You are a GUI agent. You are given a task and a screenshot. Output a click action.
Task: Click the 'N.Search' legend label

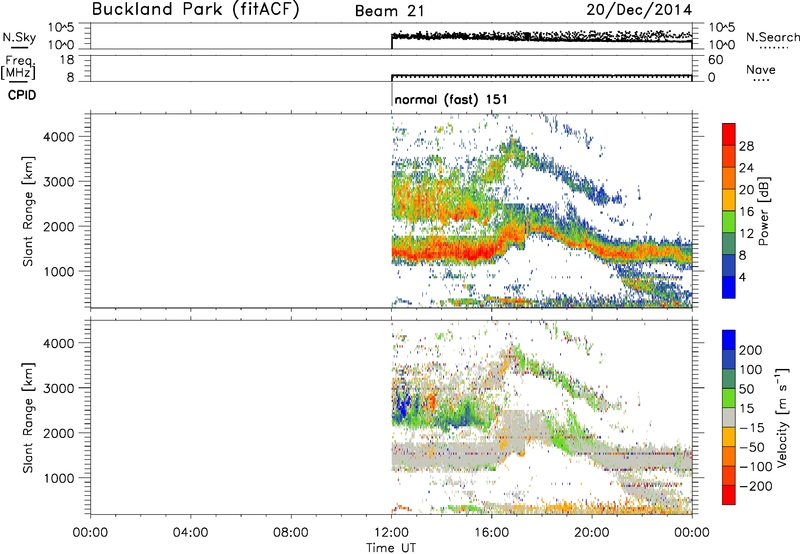pos(772,37)
